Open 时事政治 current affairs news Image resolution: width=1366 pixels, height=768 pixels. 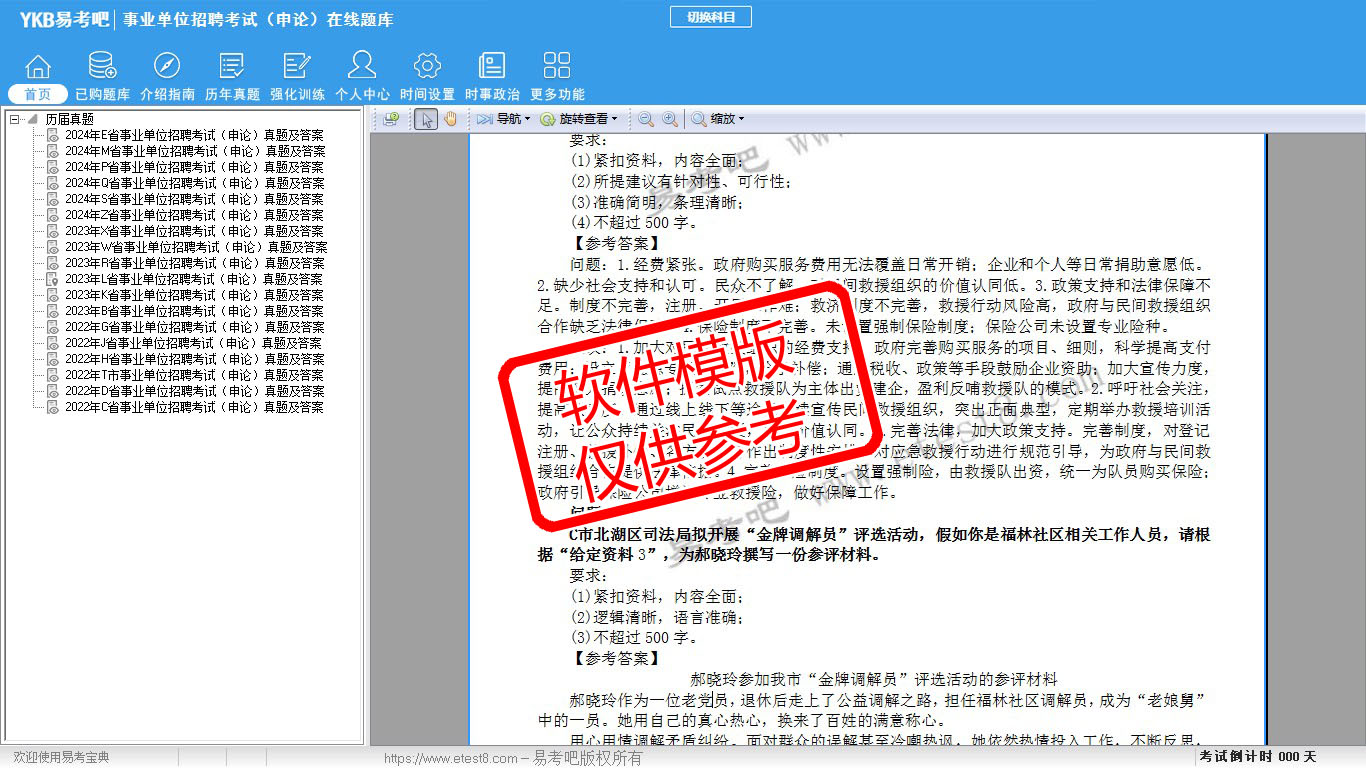point(492,76)
